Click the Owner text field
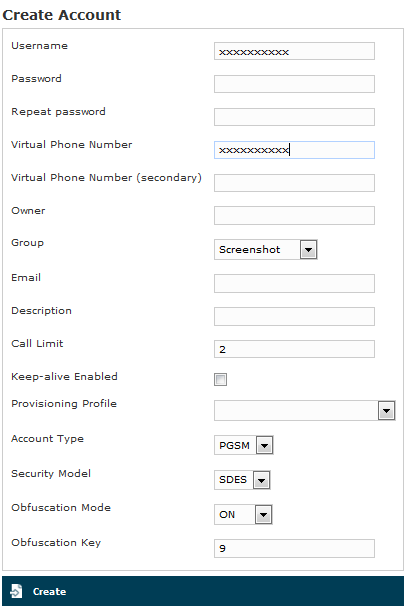The image size is (407, 609). (x=294, y=216)
